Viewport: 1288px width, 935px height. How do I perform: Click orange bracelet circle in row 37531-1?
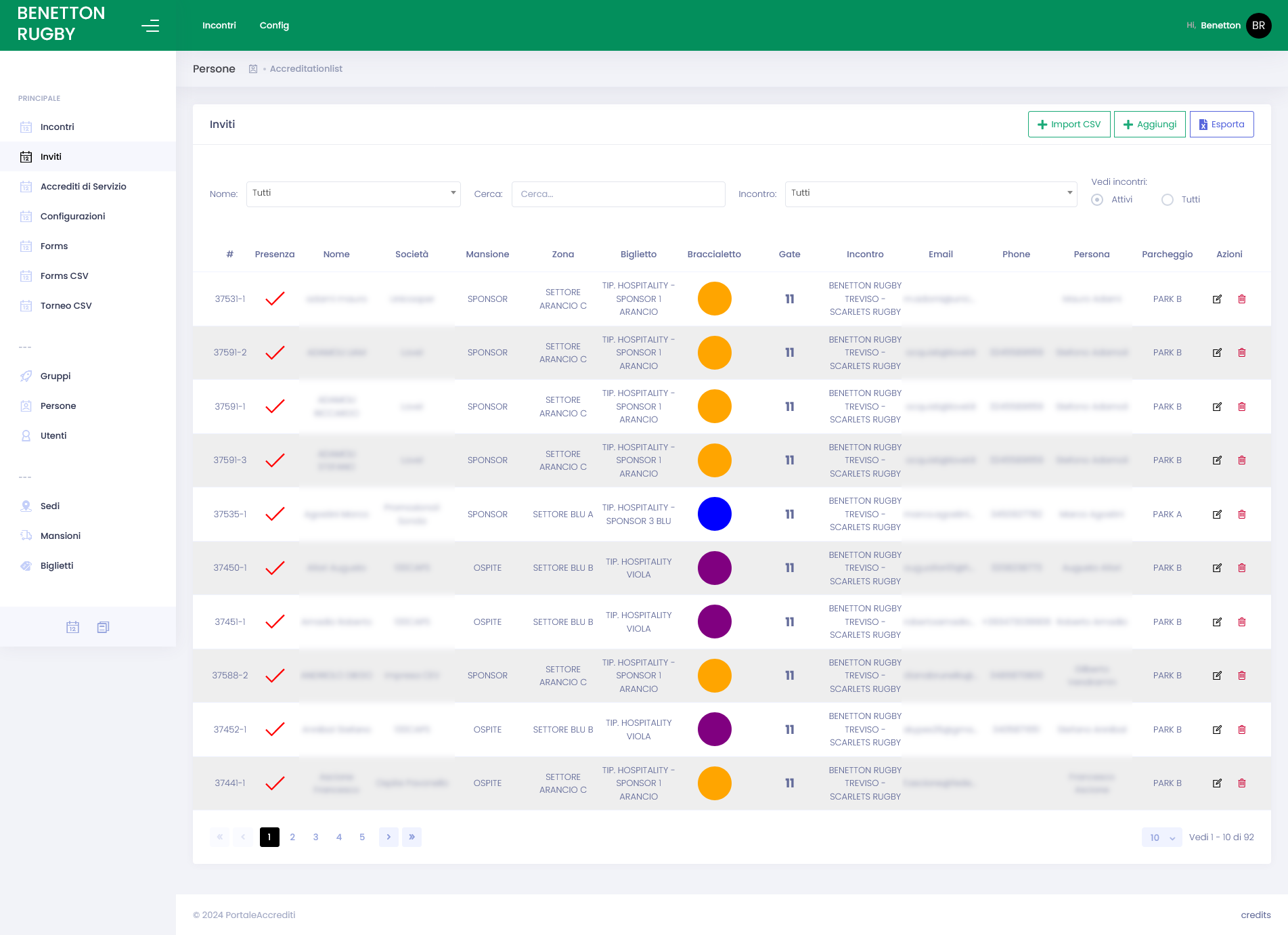tap(714, 299)
